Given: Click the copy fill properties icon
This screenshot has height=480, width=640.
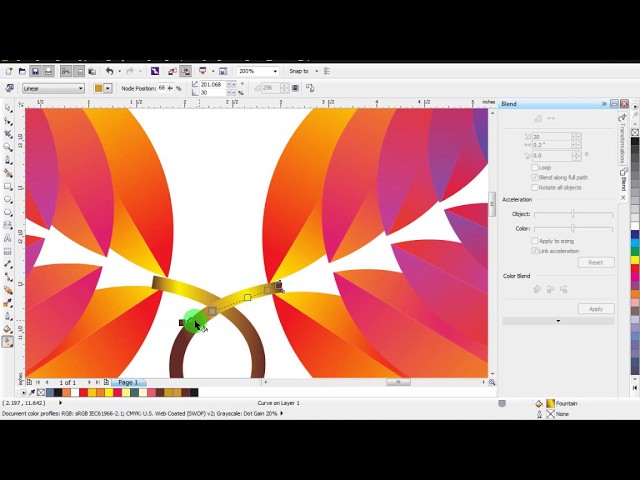Looking at the screenshot, I should pyautogui.click(x=310, y=88).
